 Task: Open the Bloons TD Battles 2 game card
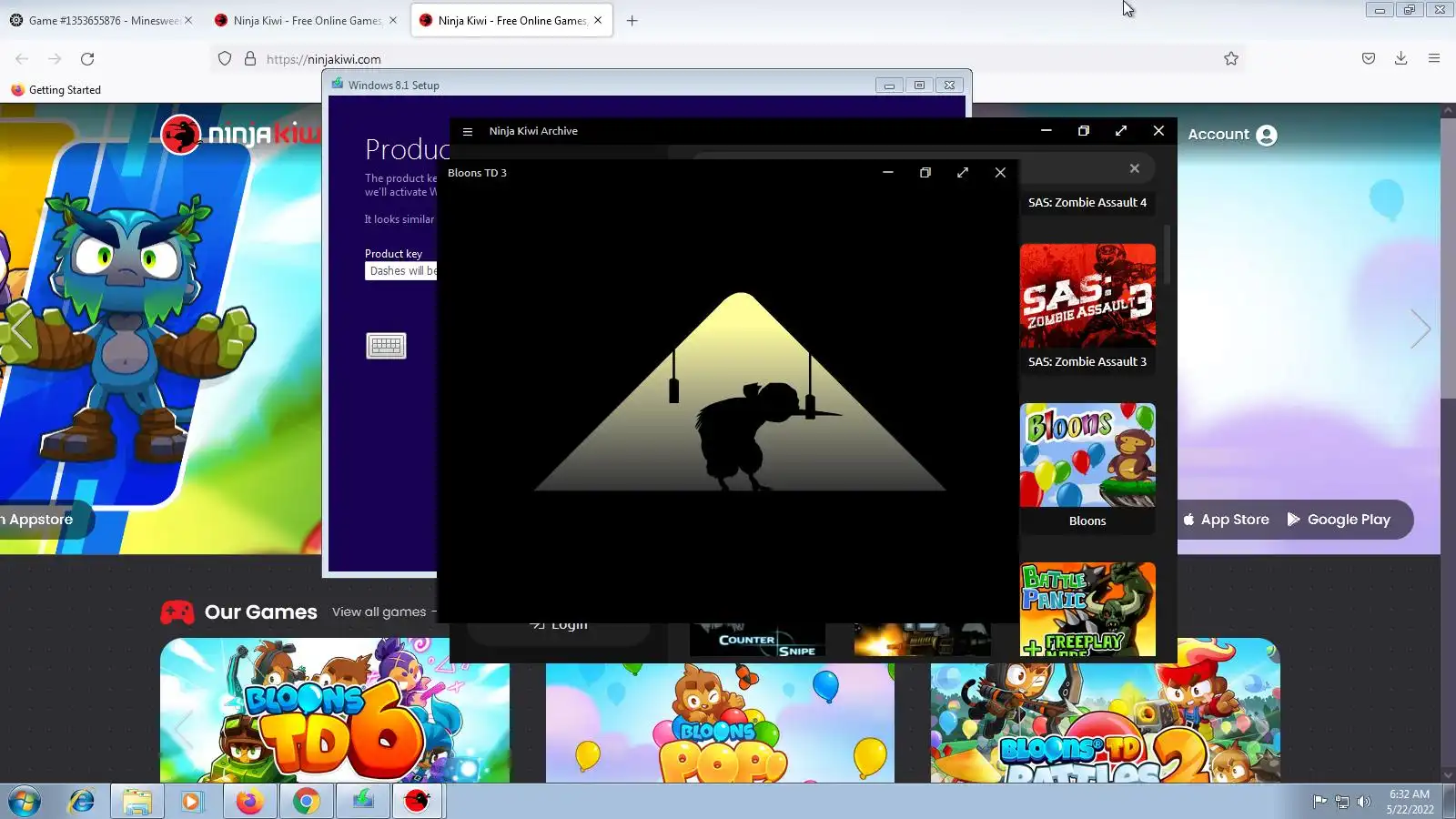pos(1106,711)
